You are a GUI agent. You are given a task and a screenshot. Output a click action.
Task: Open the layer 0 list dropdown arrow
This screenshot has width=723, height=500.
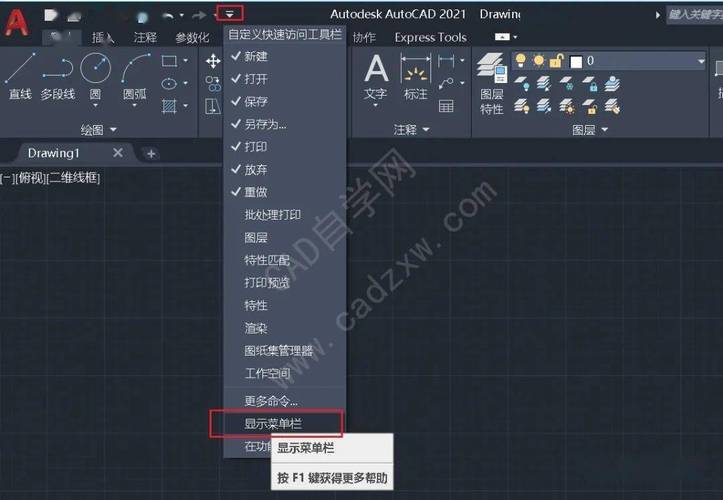click(700, 61)
